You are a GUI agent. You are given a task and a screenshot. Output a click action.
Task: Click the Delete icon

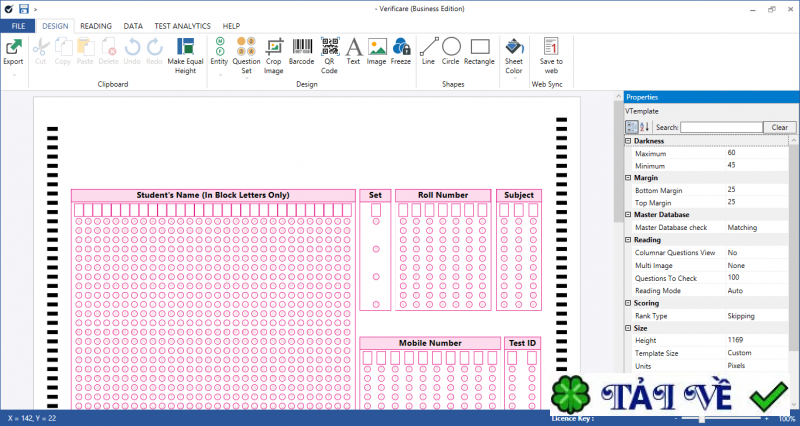point(108,47)
